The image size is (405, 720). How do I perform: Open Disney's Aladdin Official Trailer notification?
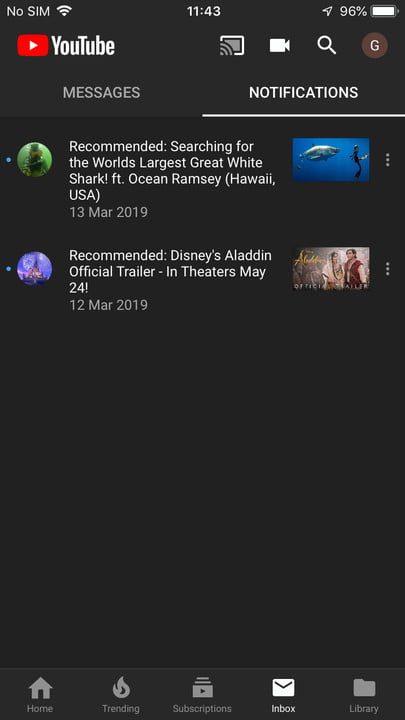tap(170, 271)
